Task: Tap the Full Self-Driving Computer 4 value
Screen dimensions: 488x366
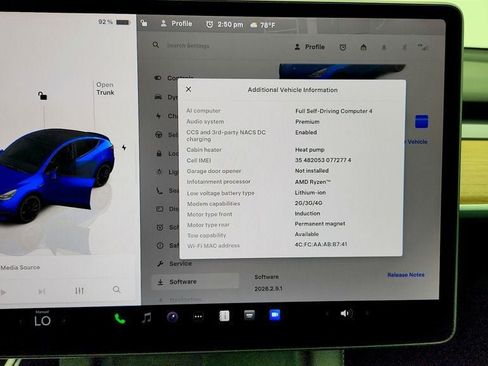Action: click(334, 111)
